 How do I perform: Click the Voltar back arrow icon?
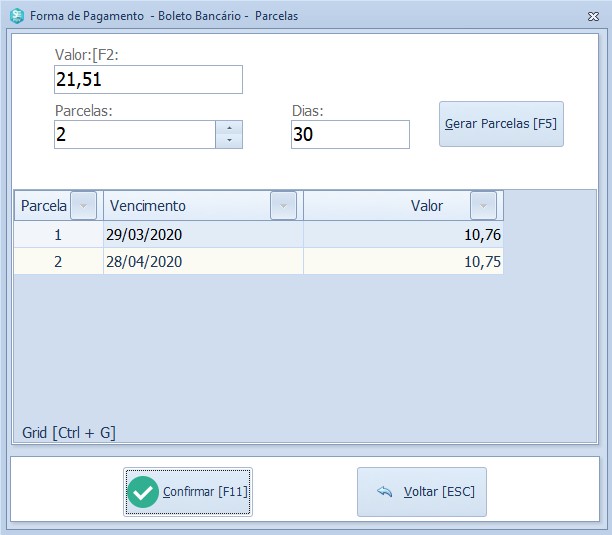(x=383, y=492)
